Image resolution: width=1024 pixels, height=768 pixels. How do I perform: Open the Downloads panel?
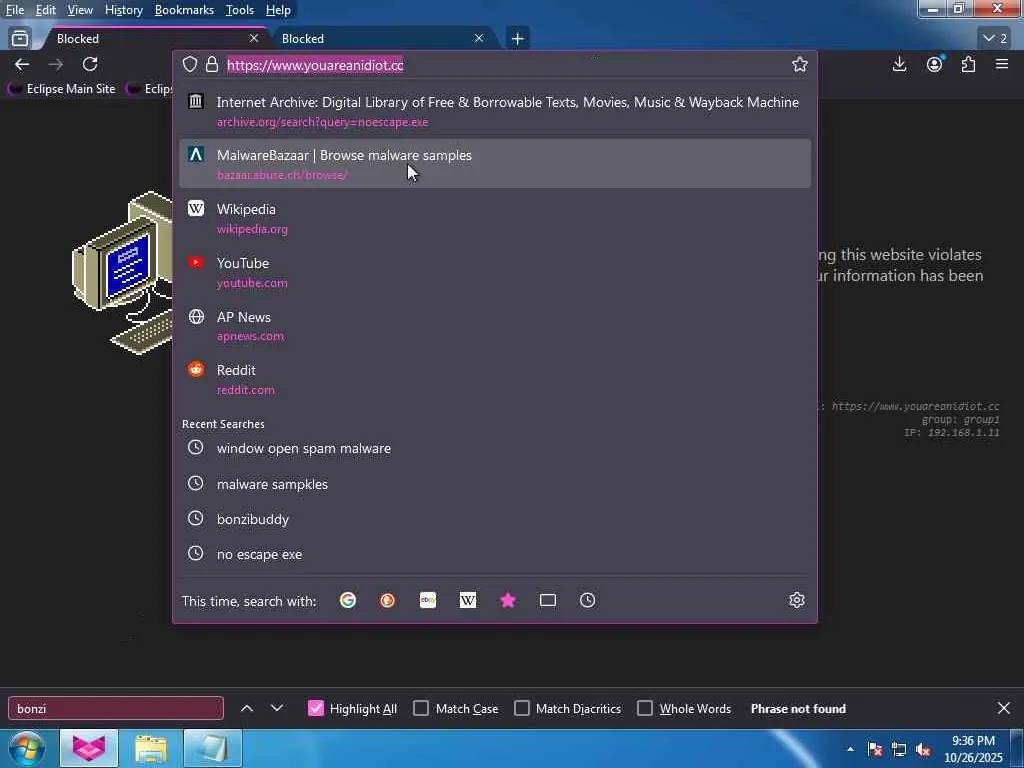click(899, 64)
